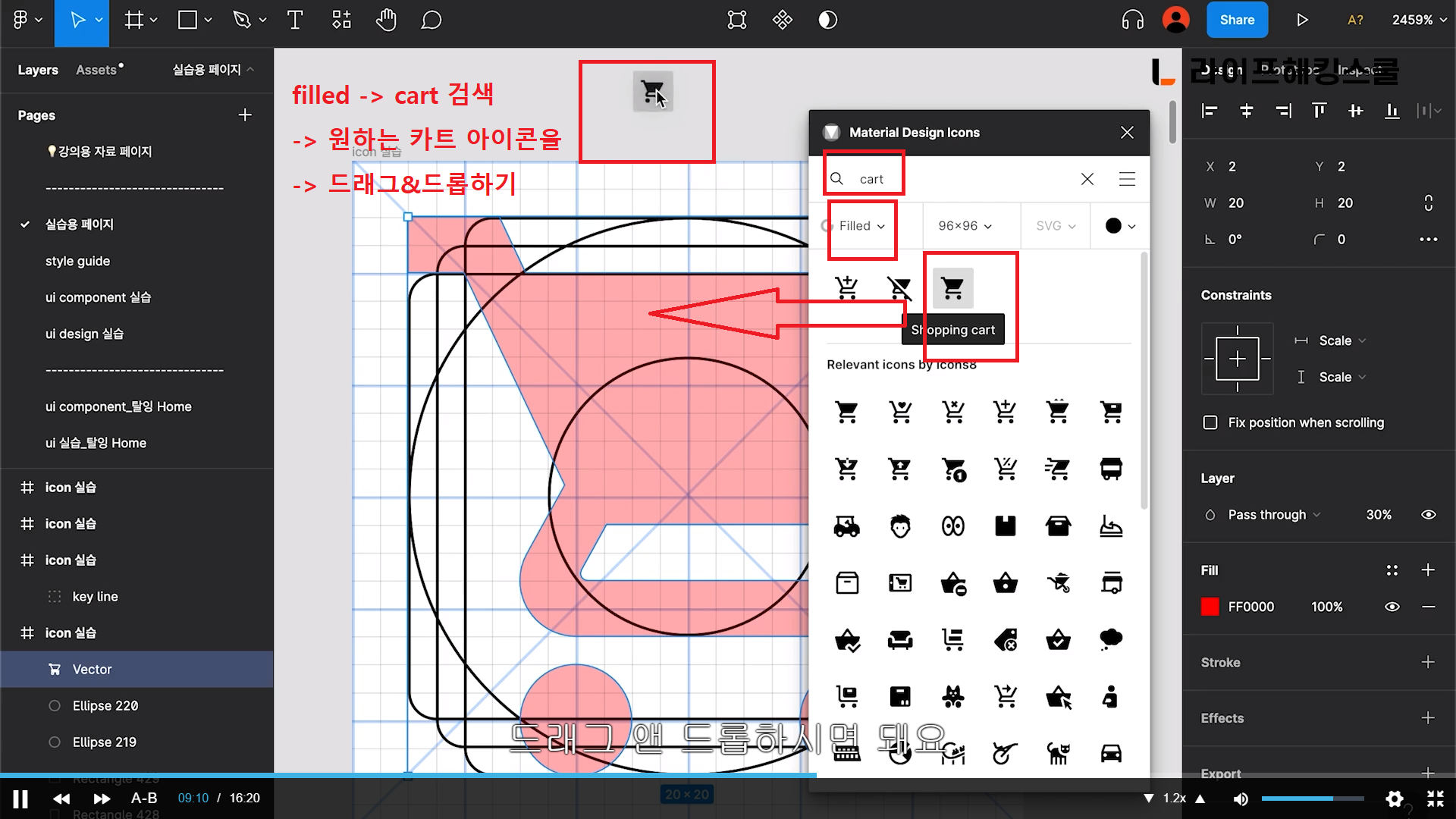The width and height of the screenshot is (1456, 819).
Task: Enable Fix position when scrolling
Action: [x=1210, y=422]
